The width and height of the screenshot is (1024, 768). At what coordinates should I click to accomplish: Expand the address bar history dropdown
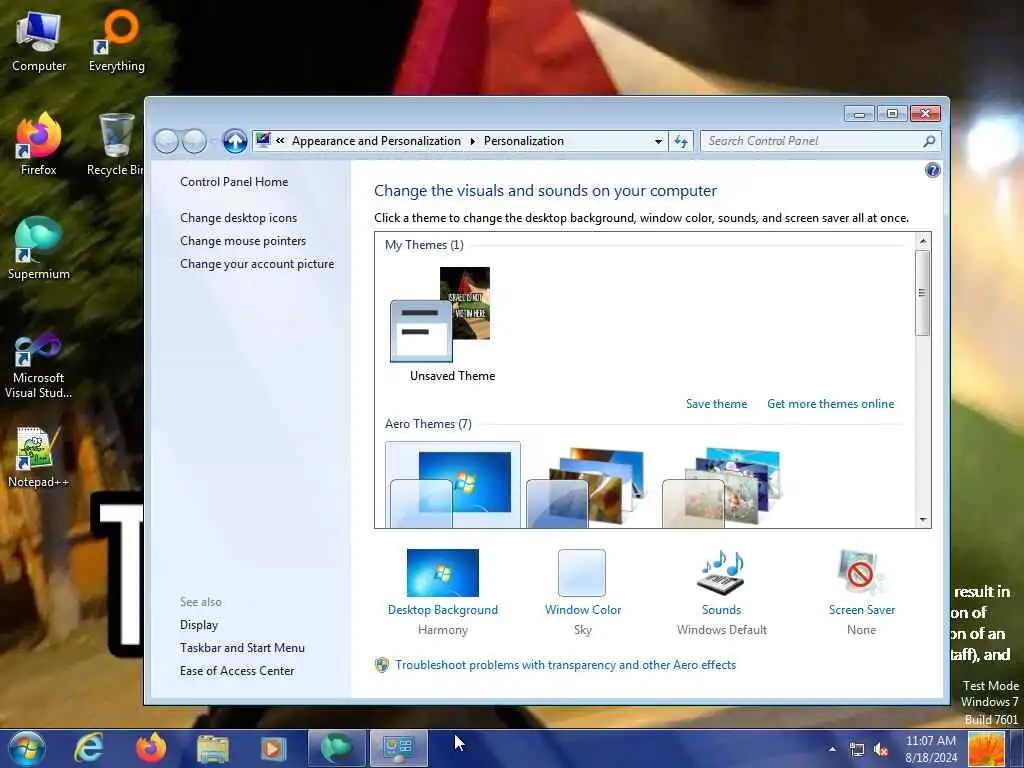point(658,141)
